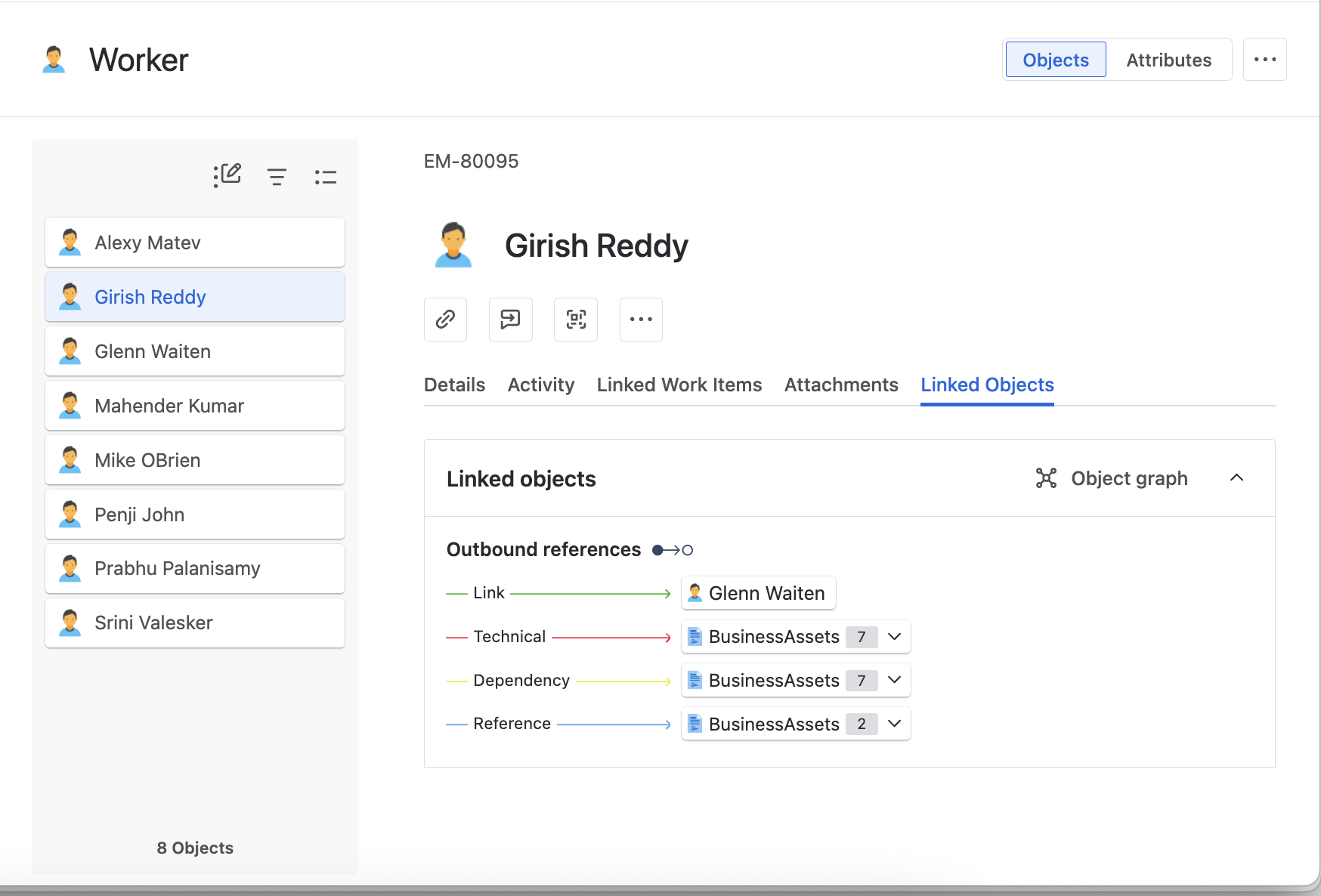Open the linked Glenn Waiten object
The width and height of the screenshot is (1321, 896).
pos(759,593)
